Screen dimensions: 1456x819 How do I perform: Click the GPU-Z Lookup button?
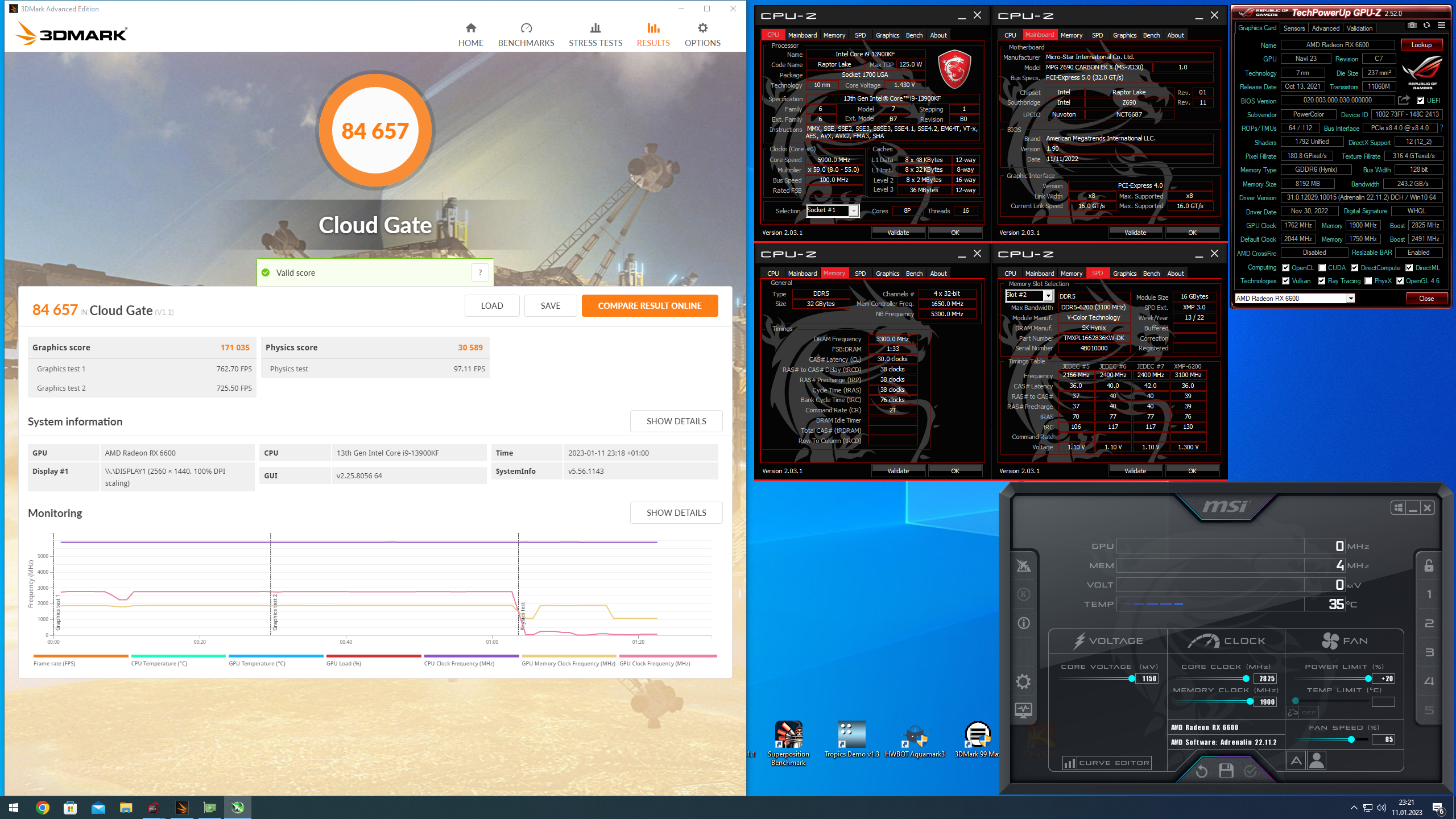tap(1421, 45)
